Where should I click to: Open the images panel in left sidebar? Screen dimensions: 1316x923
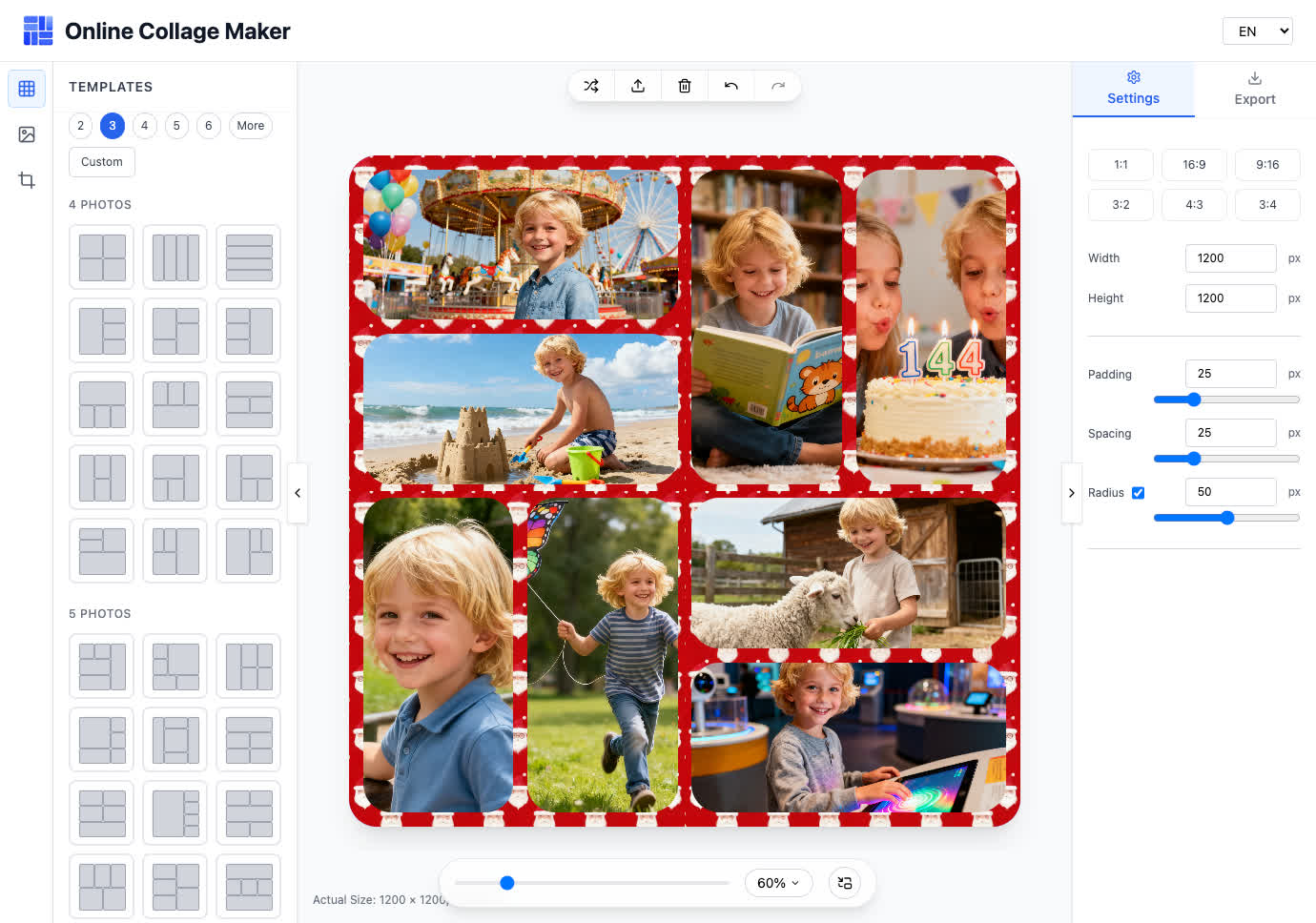pos(27,134)
